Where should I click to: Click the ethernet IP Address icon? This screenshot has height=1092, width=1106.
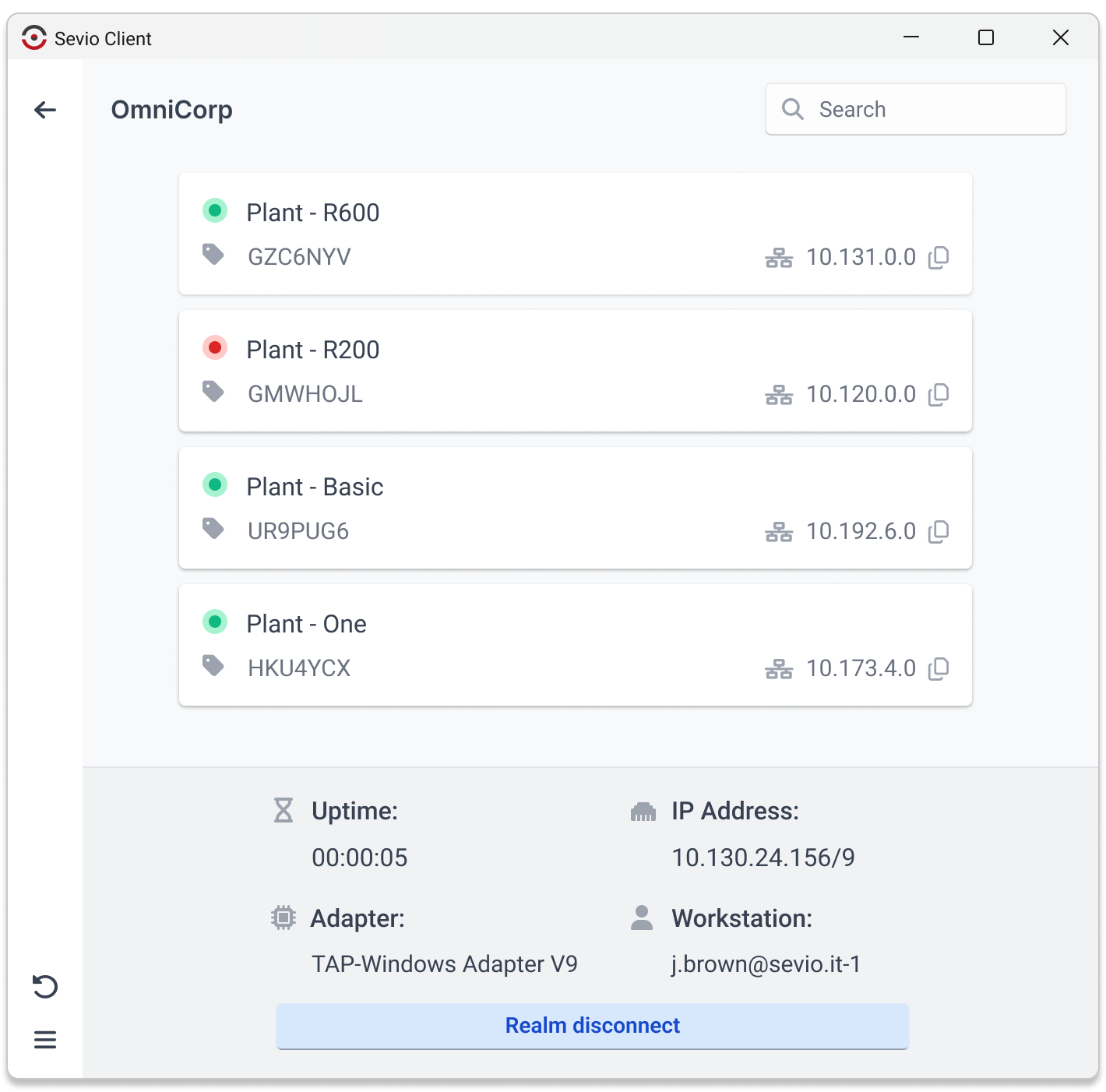coord(643,812)
